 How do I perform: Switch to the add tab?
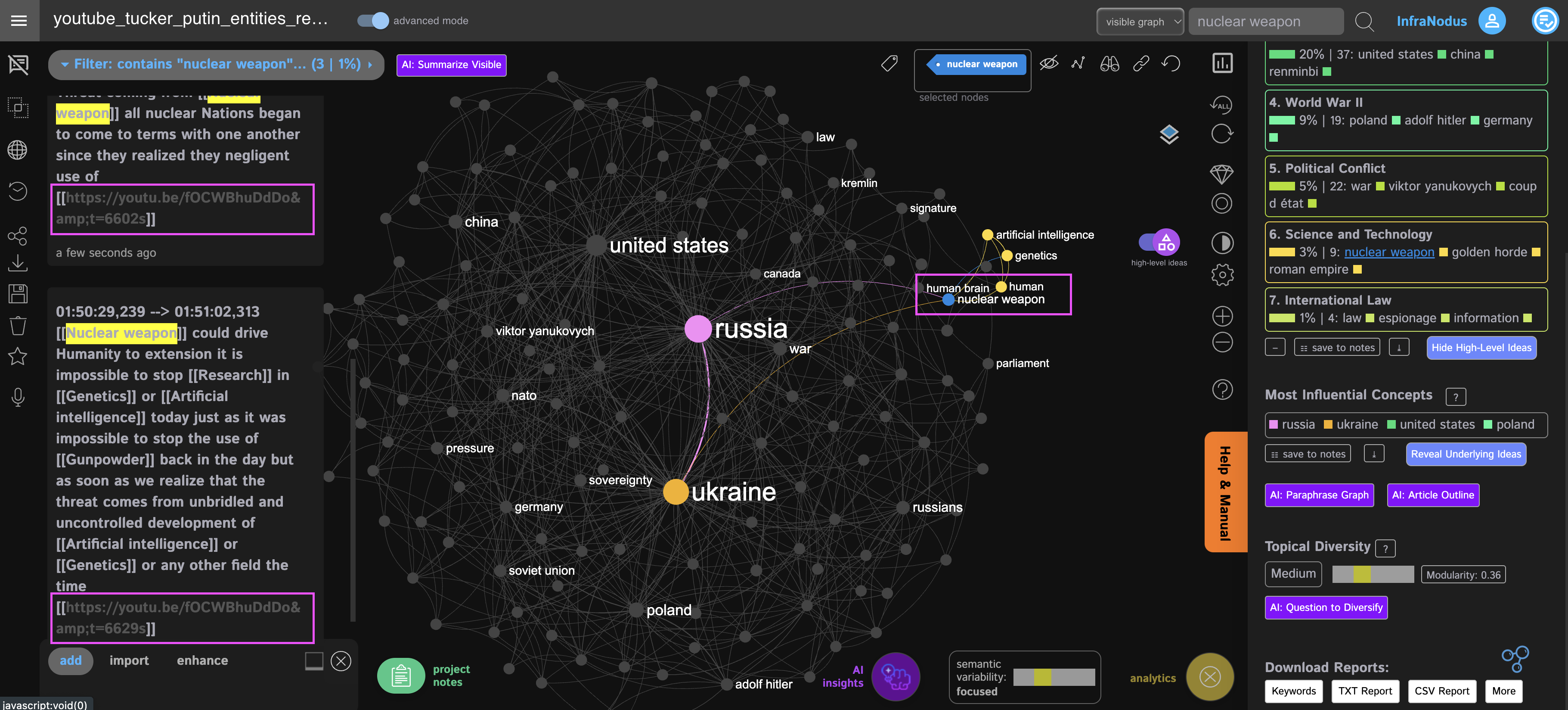71,661
